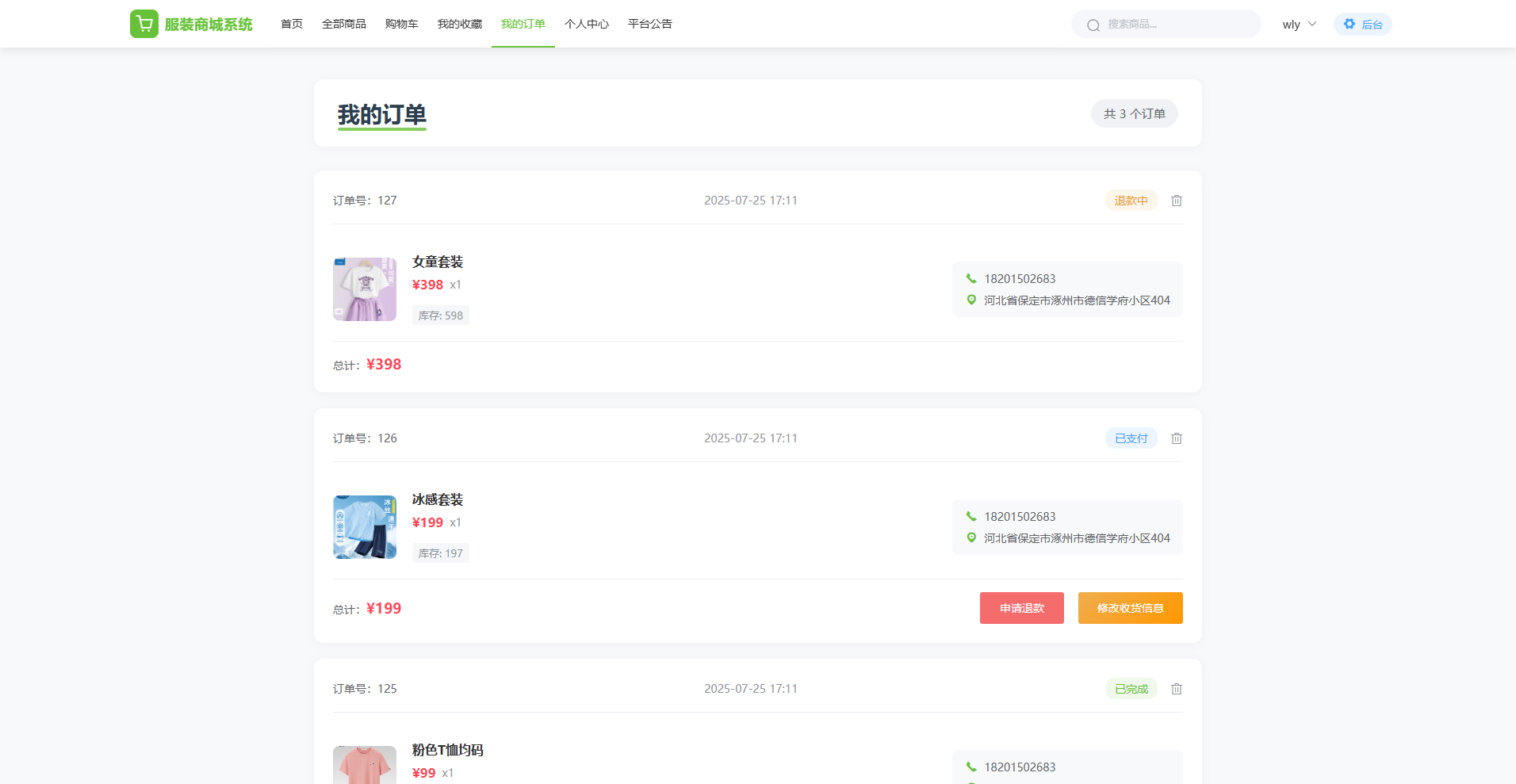Screen dimensions: 1516x784
Task: Go to 全部商品 page
Action: click(x=344, y=24)
